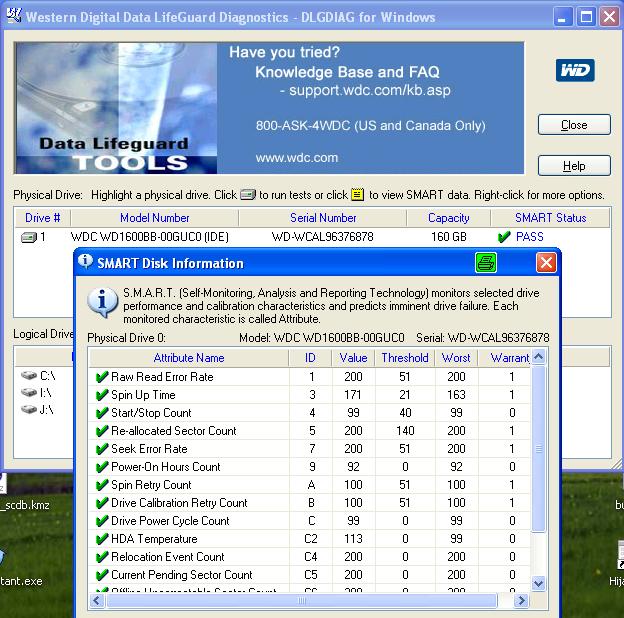Click the WD logo
624x618 pixels.
[x=575, y=70]
